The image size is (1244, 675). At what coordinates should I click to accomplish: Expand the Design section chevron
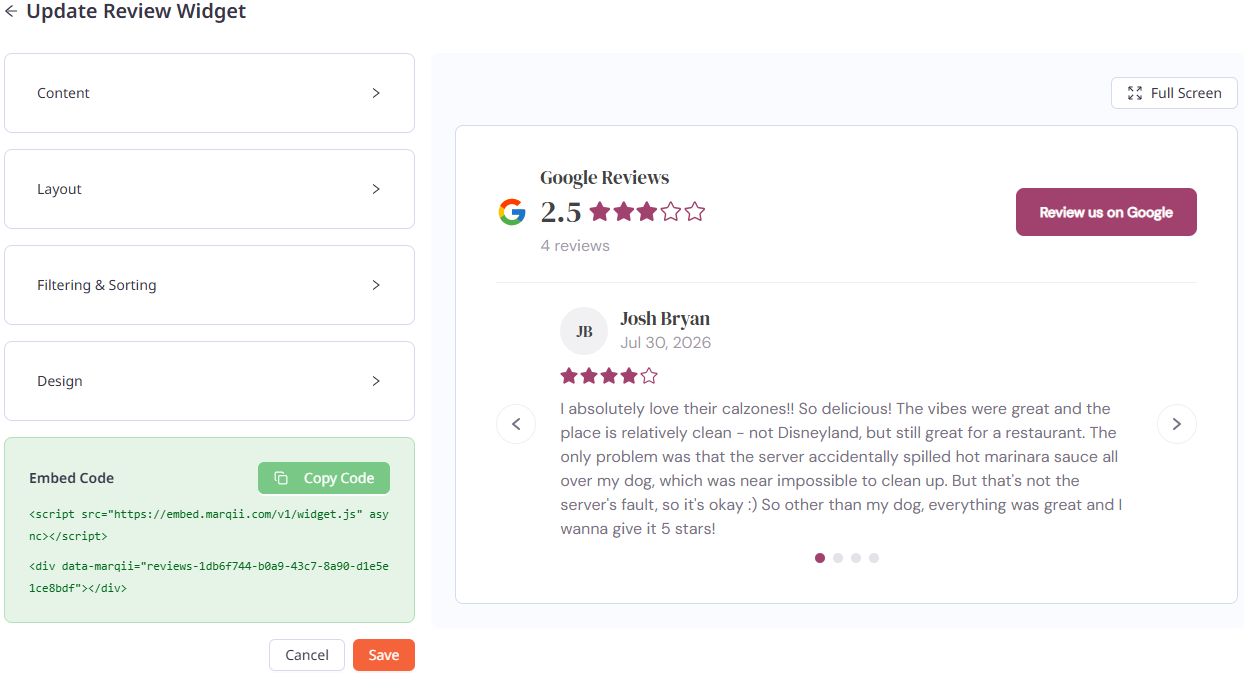pyautogui.click(x=376, y=381)
